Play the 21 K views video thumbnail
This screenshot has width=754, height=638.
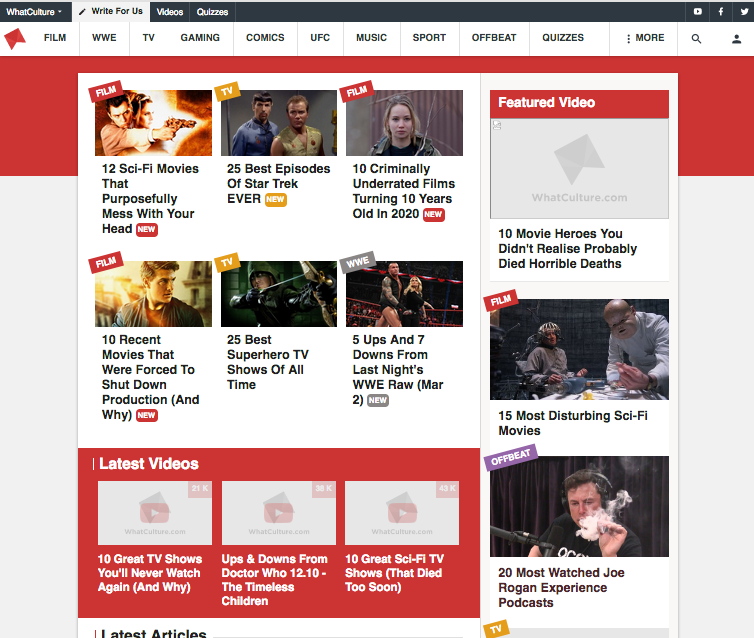(155, 513)
